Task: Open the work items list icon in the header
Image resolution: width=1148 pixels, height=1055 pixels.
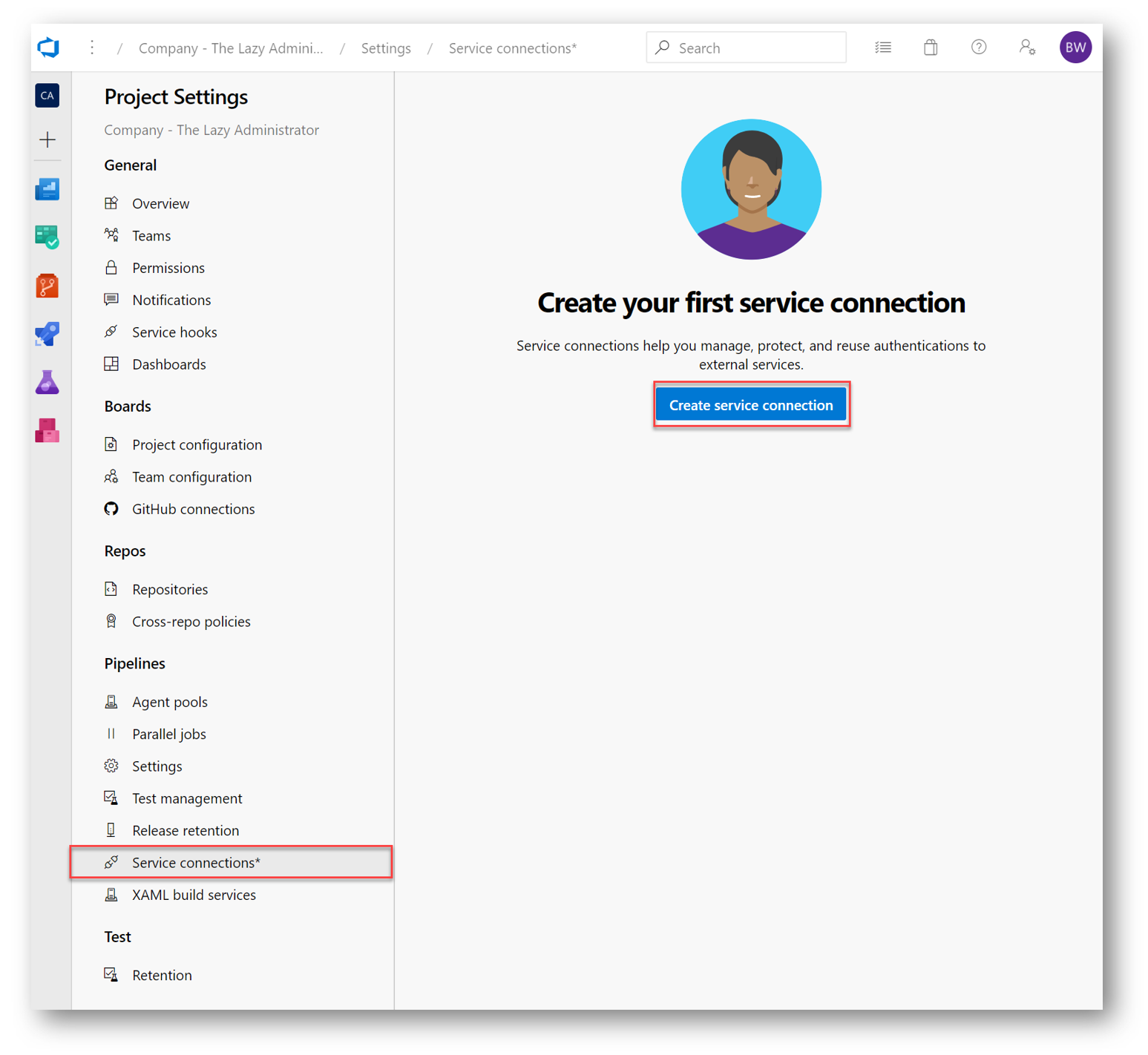Action: pyautogui.click(x=883, y=47)
